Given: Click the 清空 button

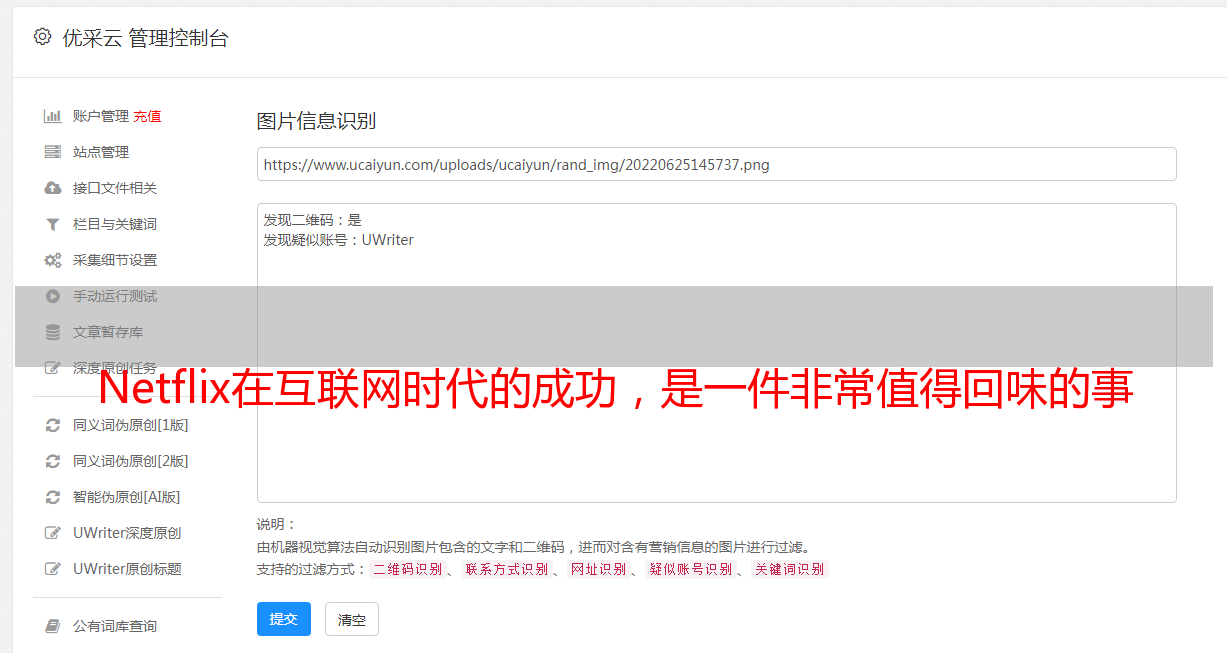Looking at the screenshot, I should pos(352,619).
